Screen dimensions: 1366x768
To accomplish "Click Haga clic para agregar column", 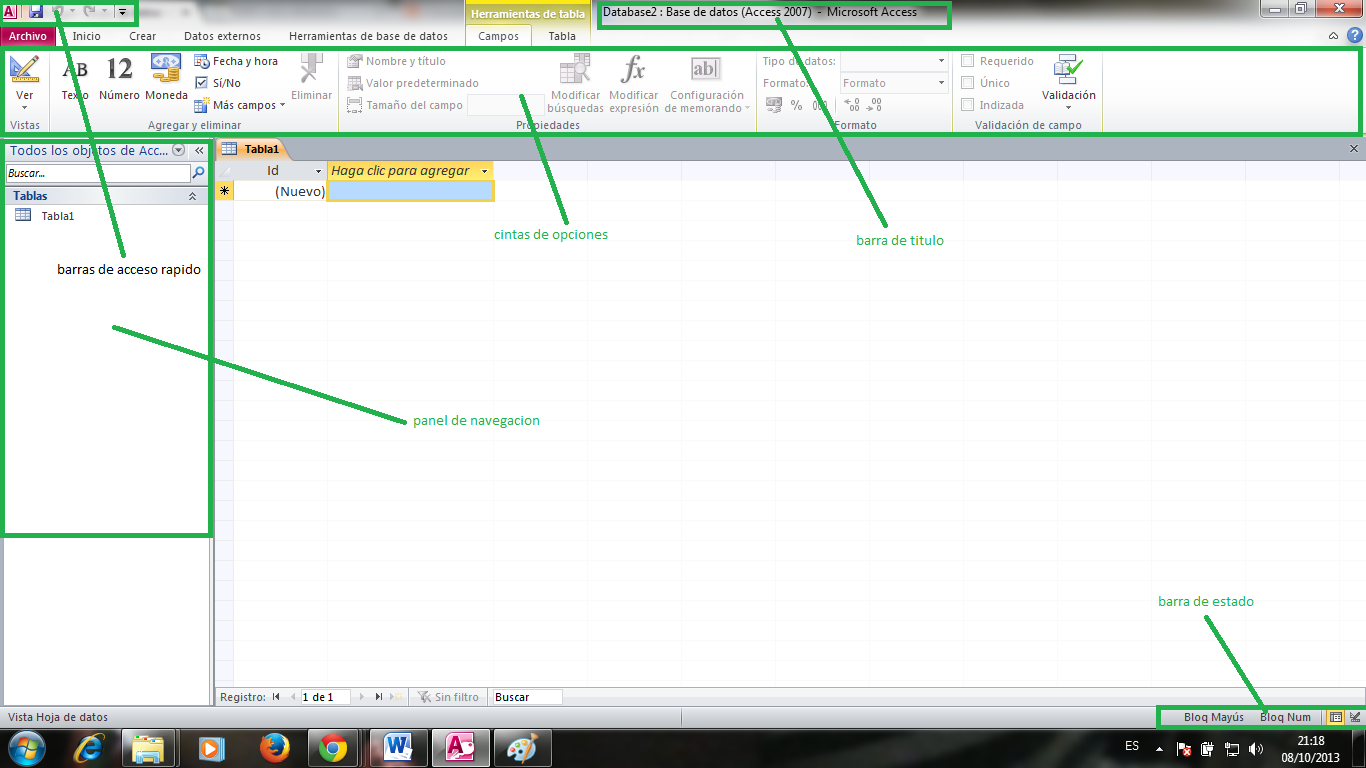I will [x=410, y=171].
